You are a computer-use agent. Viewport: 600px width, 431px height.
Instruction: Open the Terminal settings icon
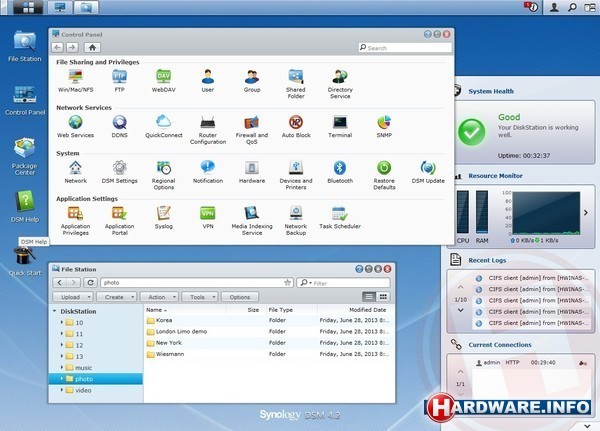coord(340,126)
